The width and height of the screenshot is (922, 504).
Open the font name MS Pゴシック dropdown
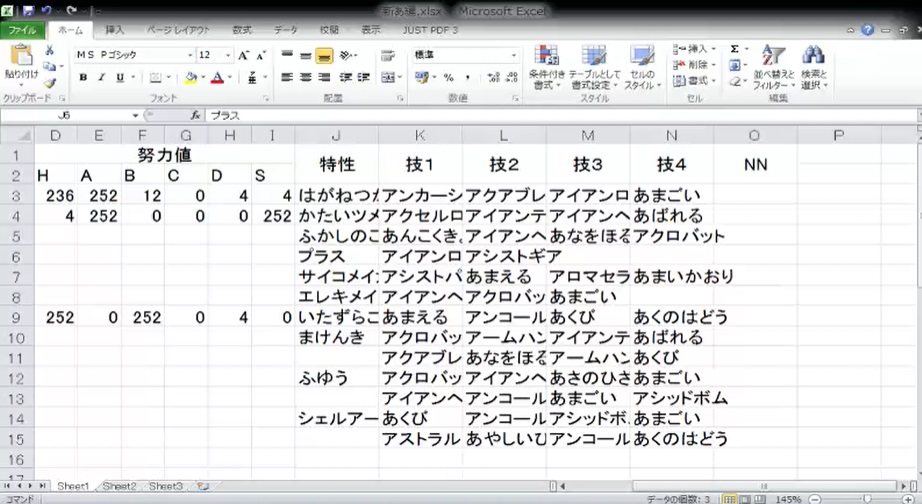tap(190, 55)
